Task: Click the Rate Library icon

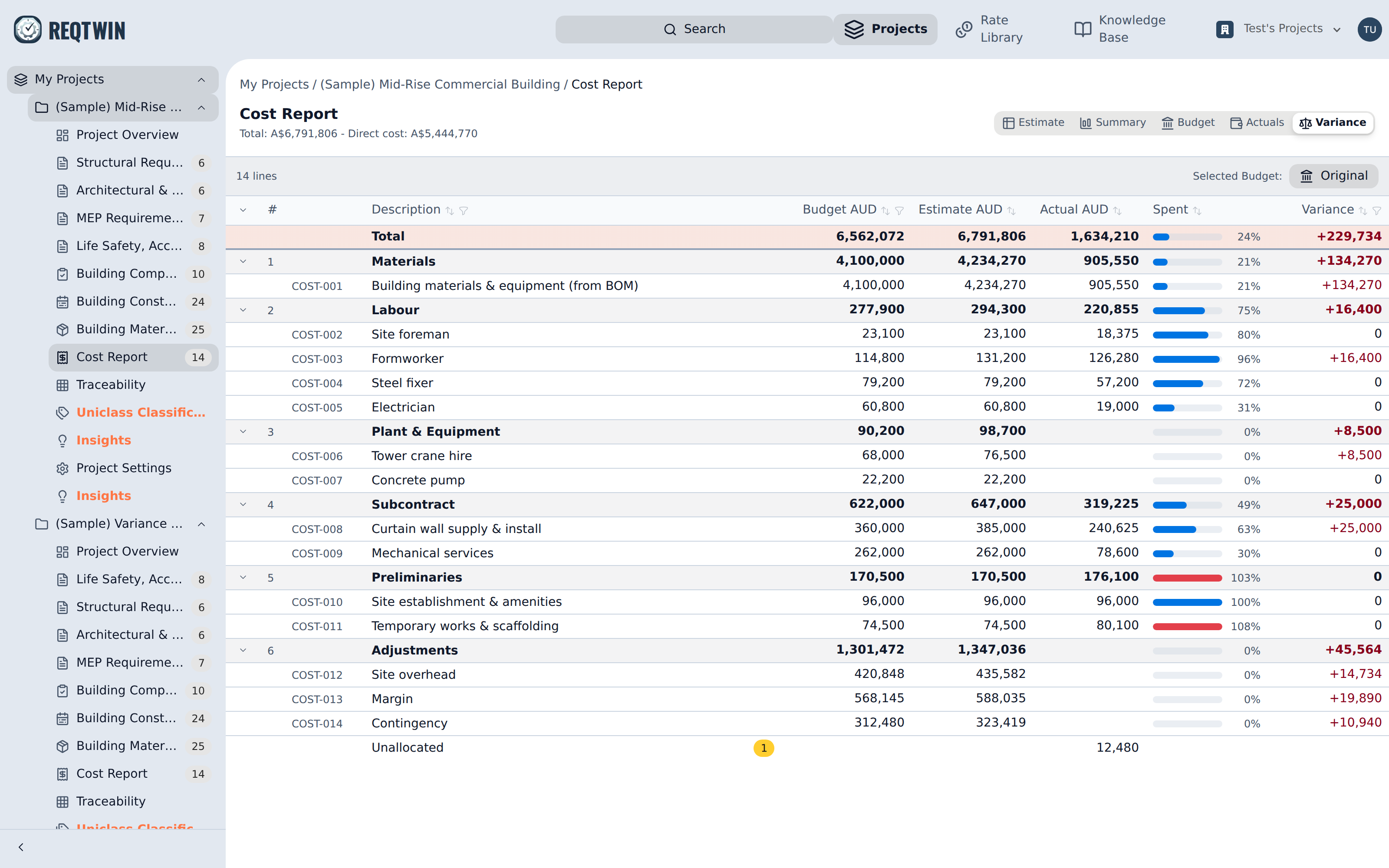Action: 964,29
